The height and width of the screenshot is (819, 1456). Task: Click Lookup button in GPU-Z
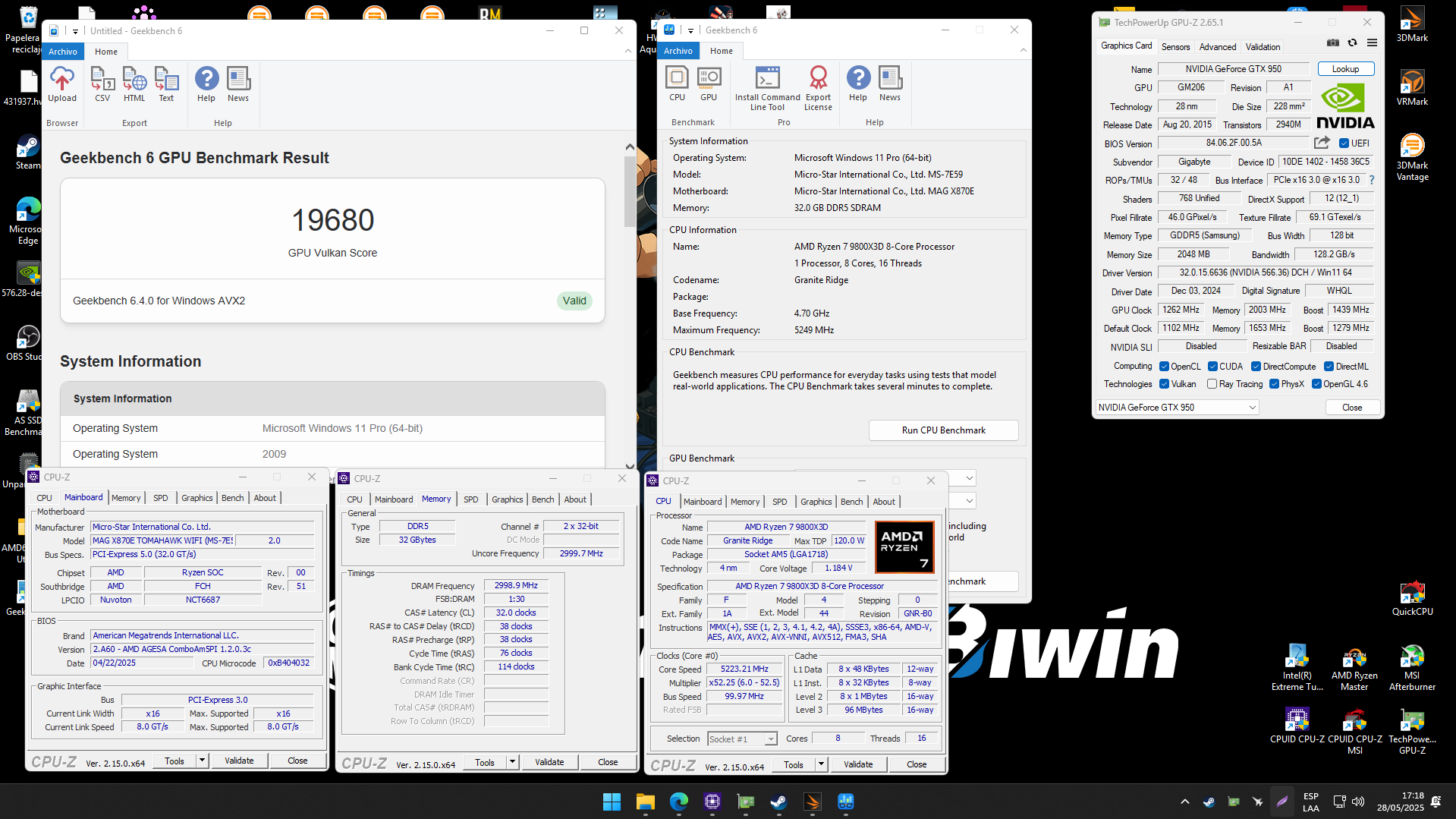click(1345, 69)
